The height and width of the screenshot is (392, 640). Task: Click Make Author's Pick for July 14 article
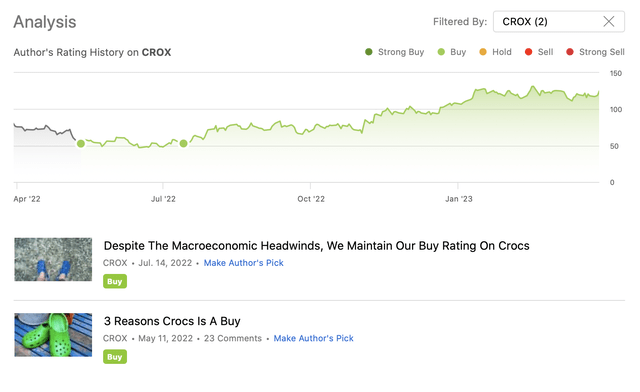pyautogui.click(x=244, y=263)
